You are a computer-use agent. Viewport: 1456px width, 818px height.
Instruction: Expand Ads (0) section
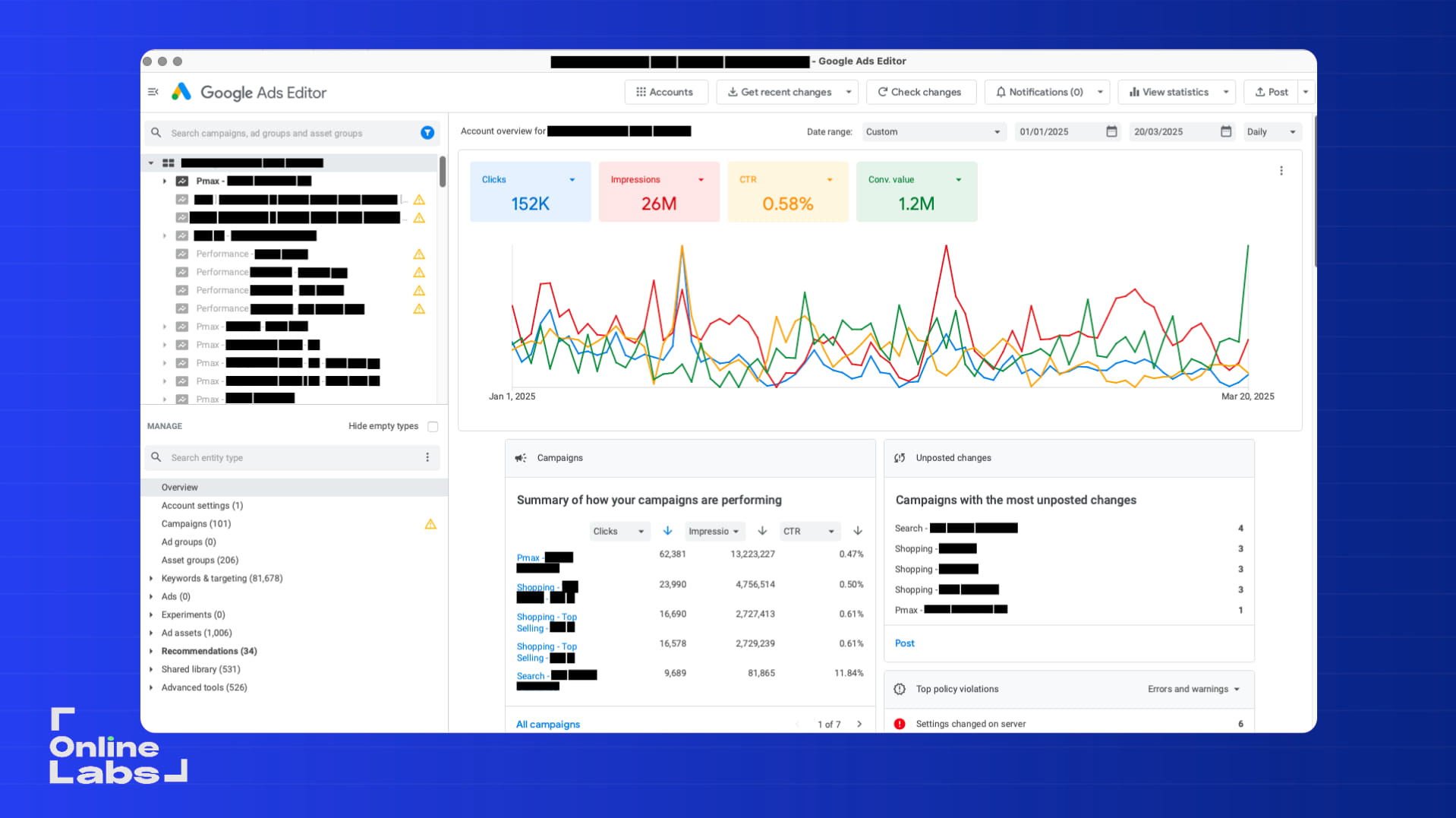tap(151, 596)
